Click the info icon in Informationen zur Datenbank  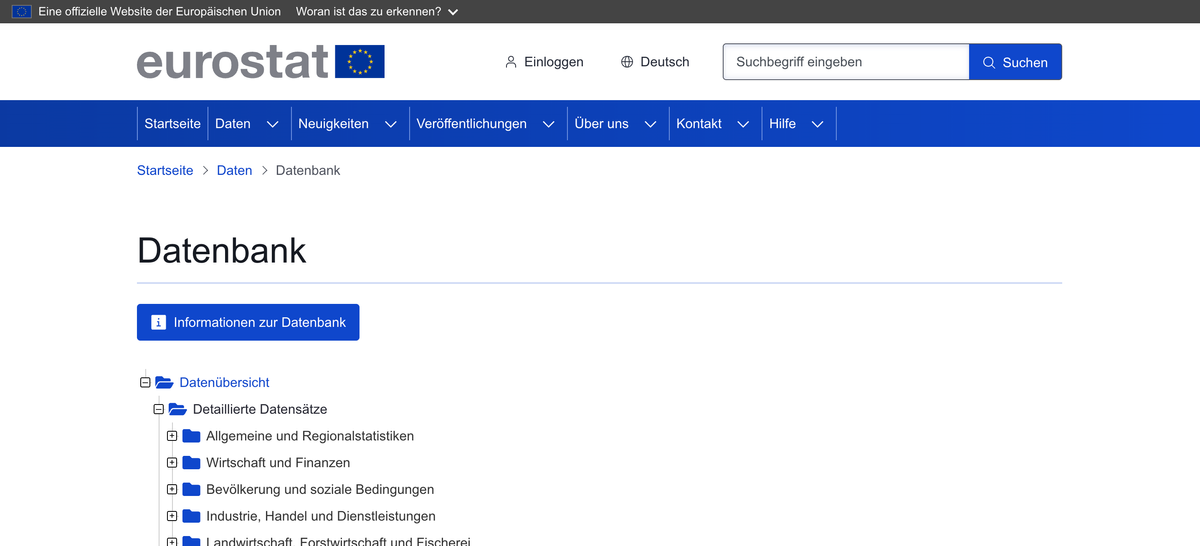(x=158, y=322)
